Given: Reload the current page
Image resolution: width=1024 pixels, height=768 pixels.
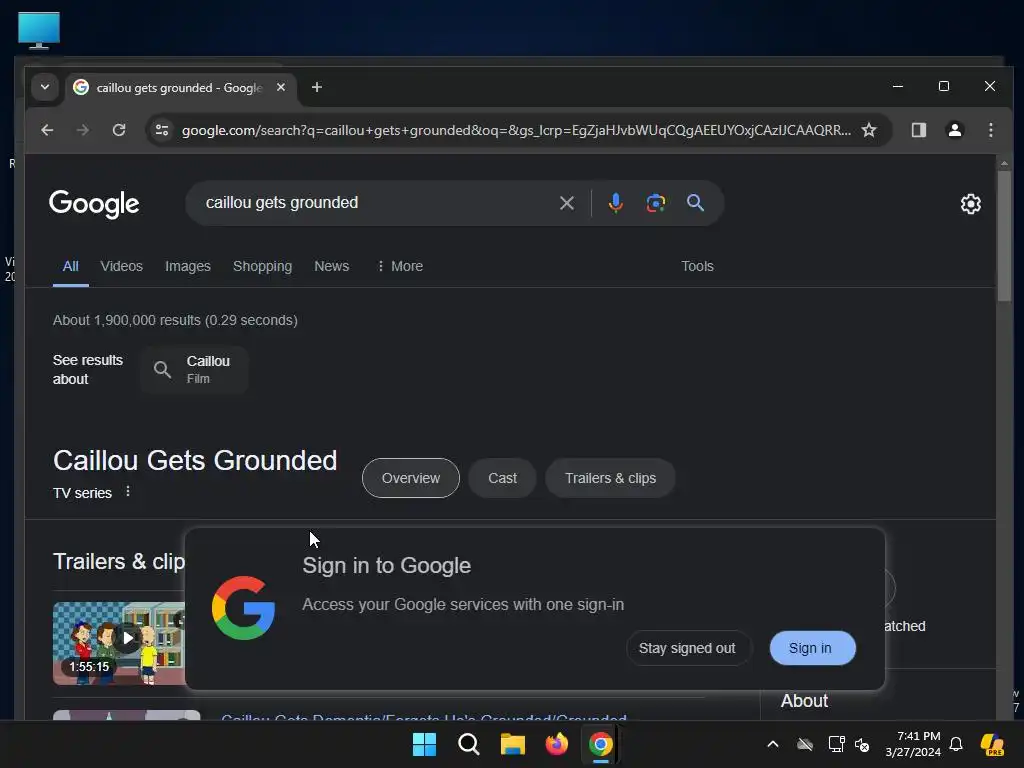Looking at the screenshot, I should [119, 130].
